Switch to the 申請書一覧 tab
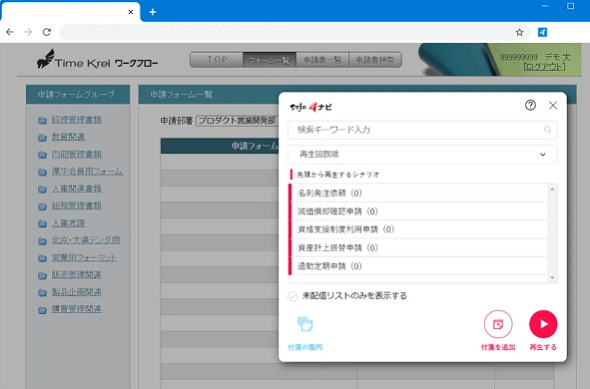 click(x=322, y=60)
